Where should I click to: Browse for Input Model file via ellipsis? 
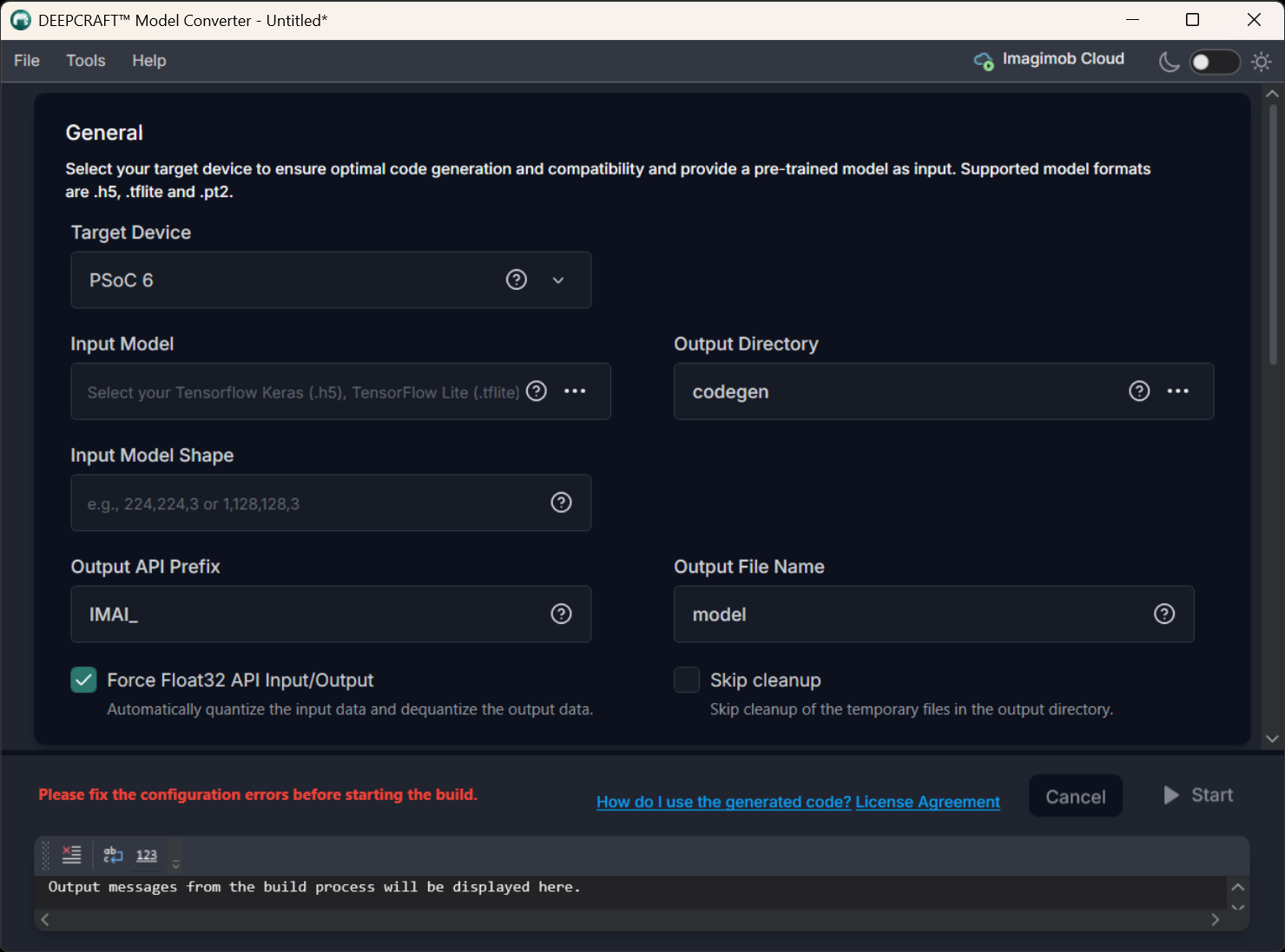(575, 391)
